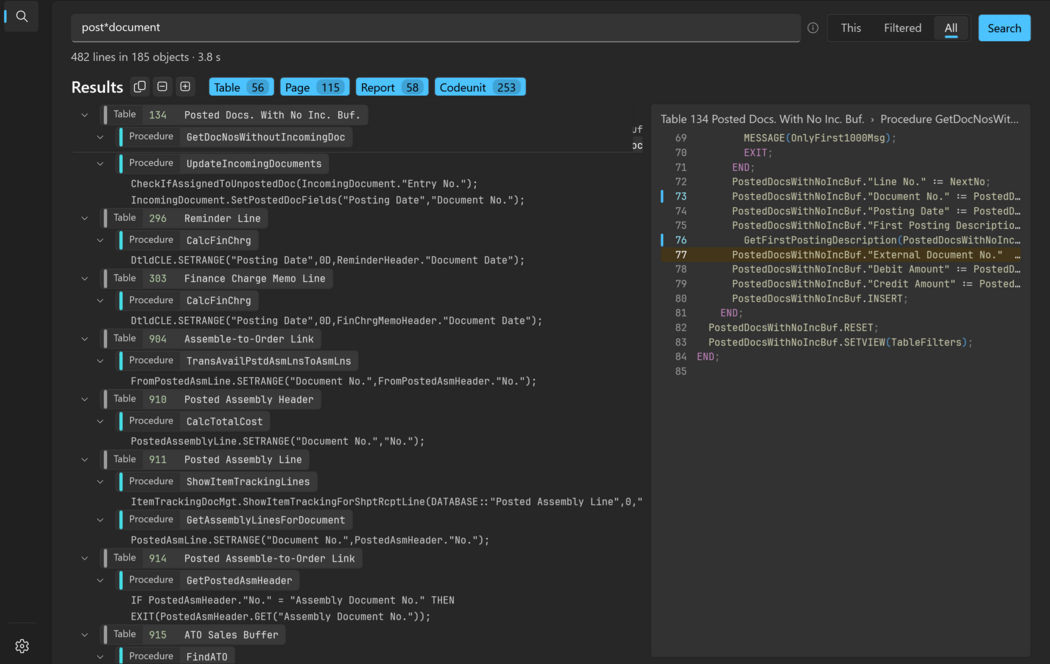Collapse the GetPostedAsmHeader procedure chevron
The image size is (1050, 664).
(100, 580)
